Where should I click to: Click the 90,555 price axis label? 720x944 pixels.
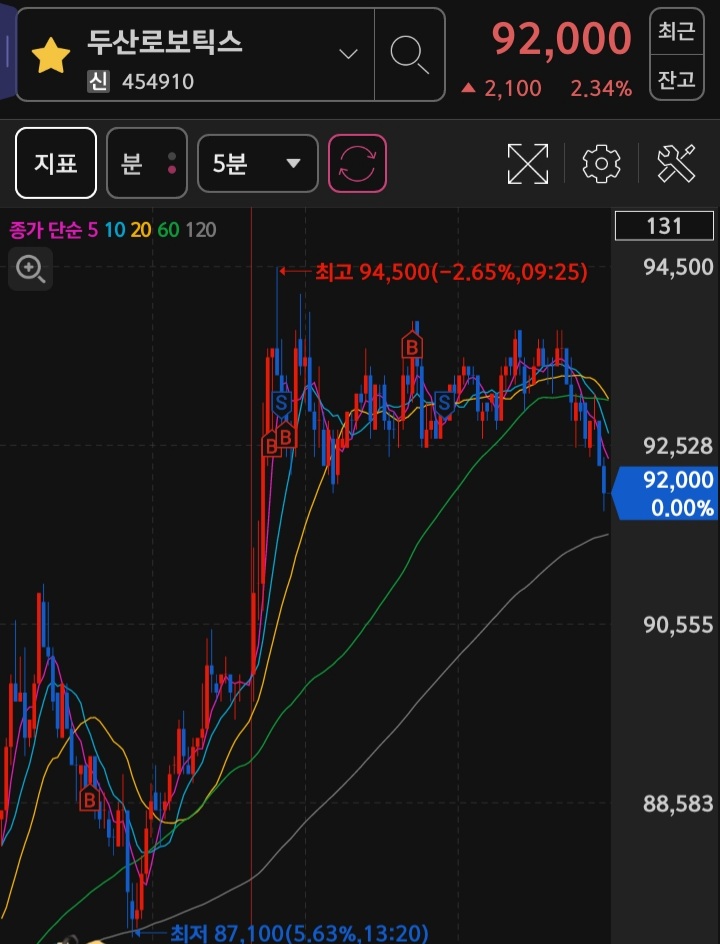[678, 625]
